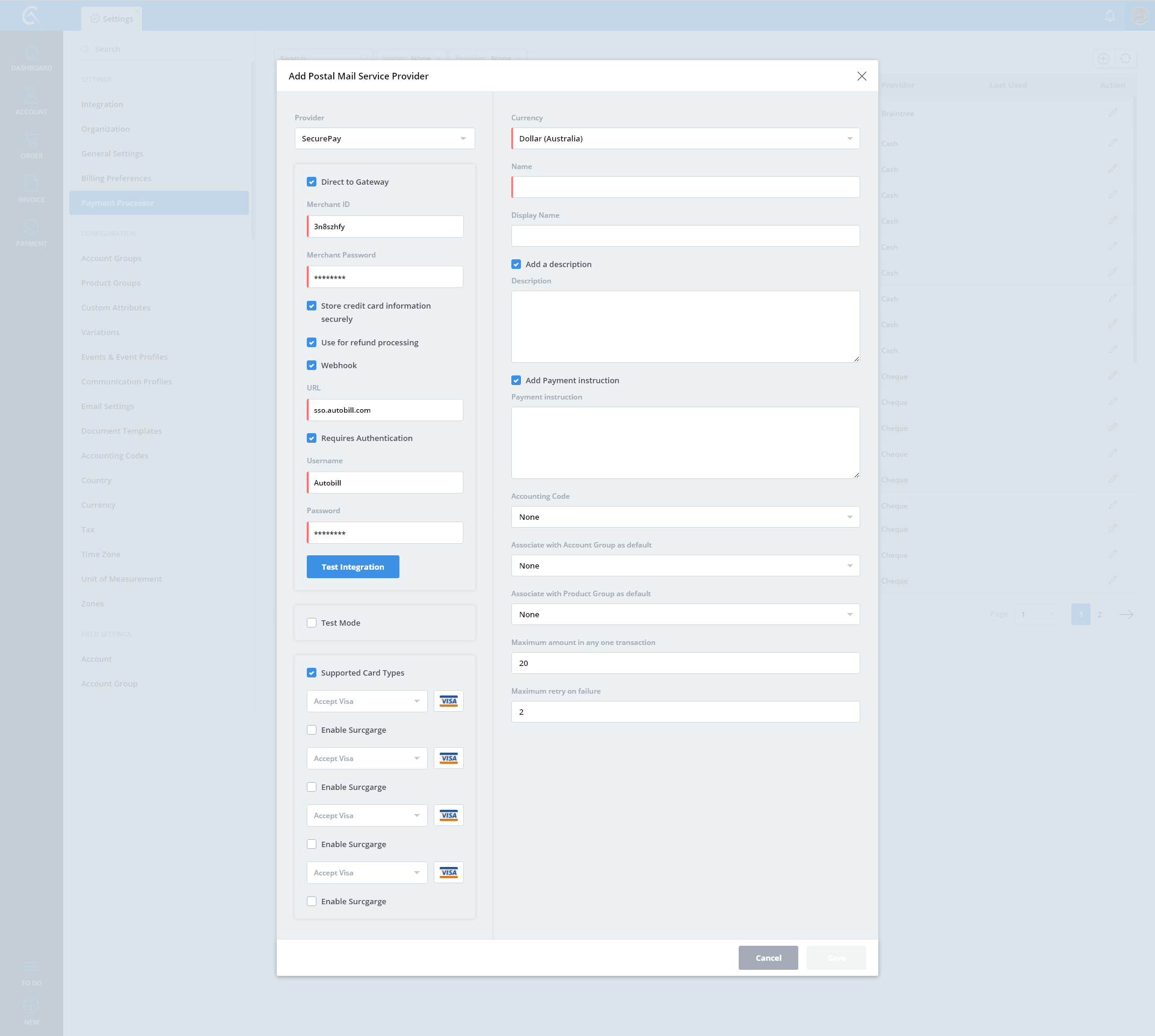Toggle Direct to Gateway checkbox
1155x1036 pixels.
(312, 182)
